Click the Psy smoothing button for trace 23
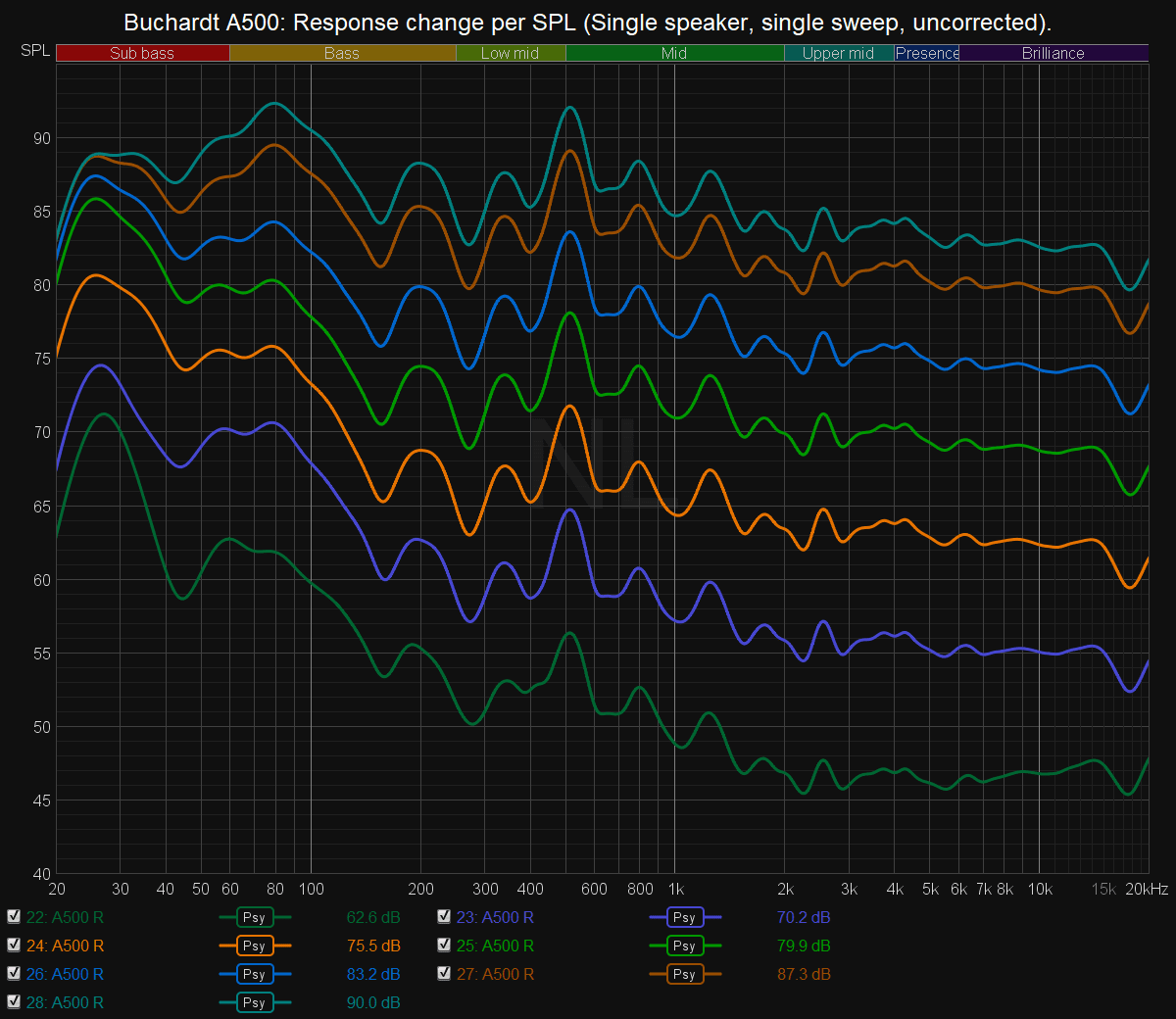The height and width of the screenshot is (1019, 1176). click(x=685, y=918)
